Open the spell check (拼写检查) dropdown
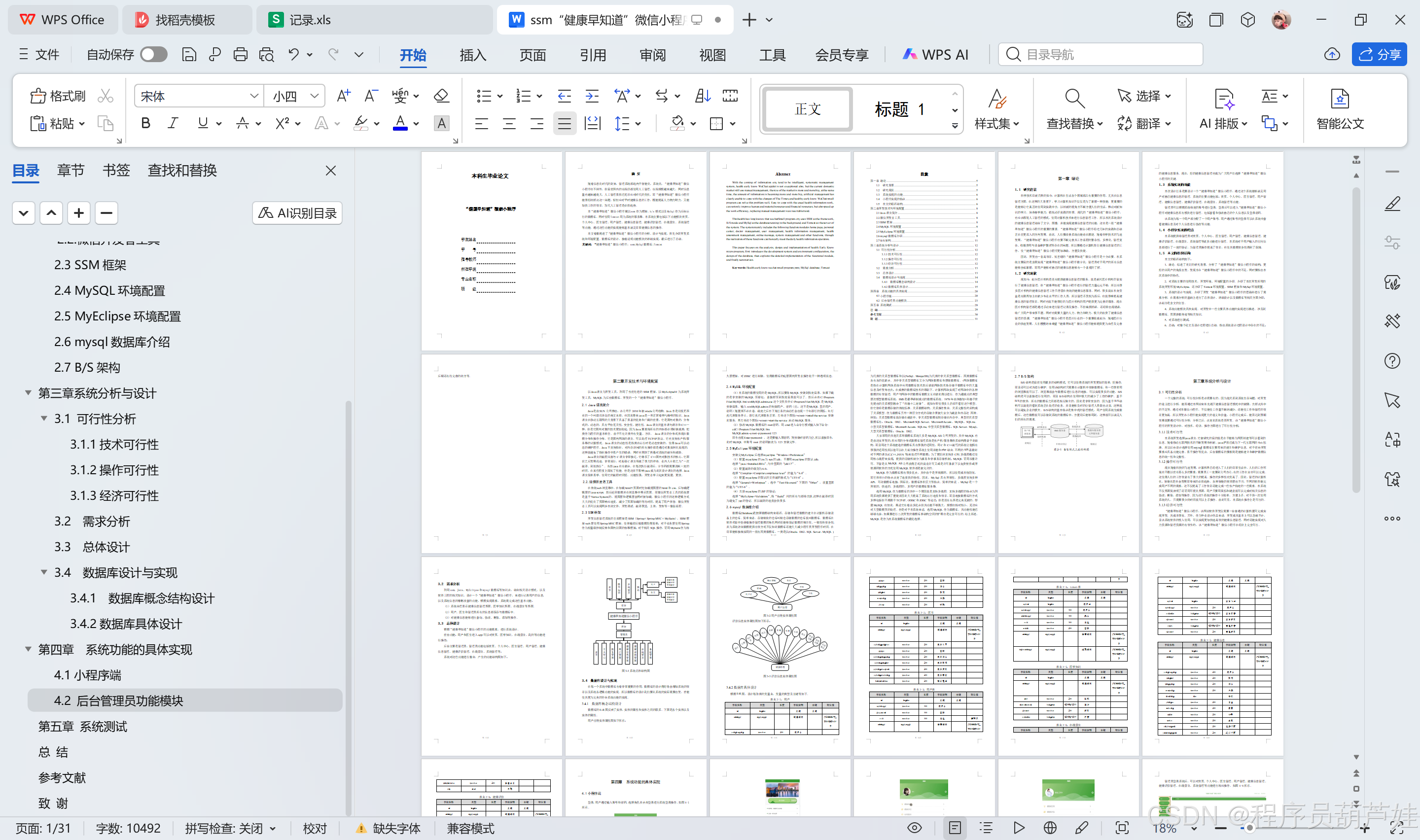 (x=273, y=828)
